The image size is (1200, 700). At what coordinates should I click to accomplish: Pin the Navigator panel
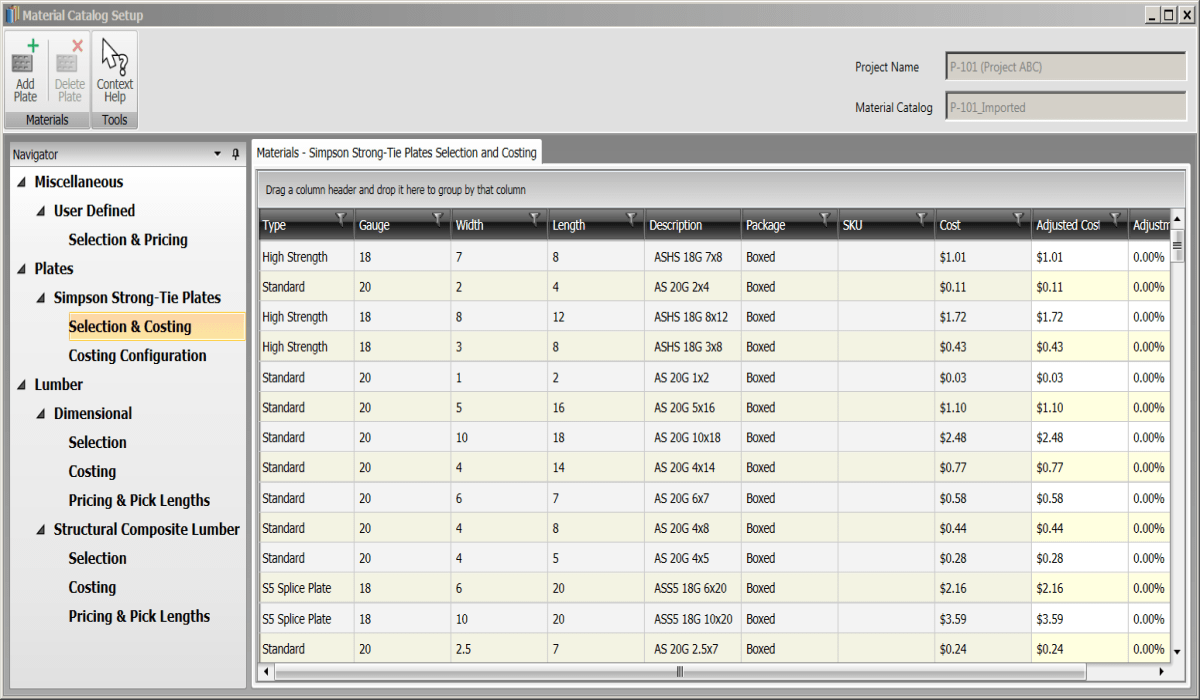pyautogui.click(x=236, y=154)
